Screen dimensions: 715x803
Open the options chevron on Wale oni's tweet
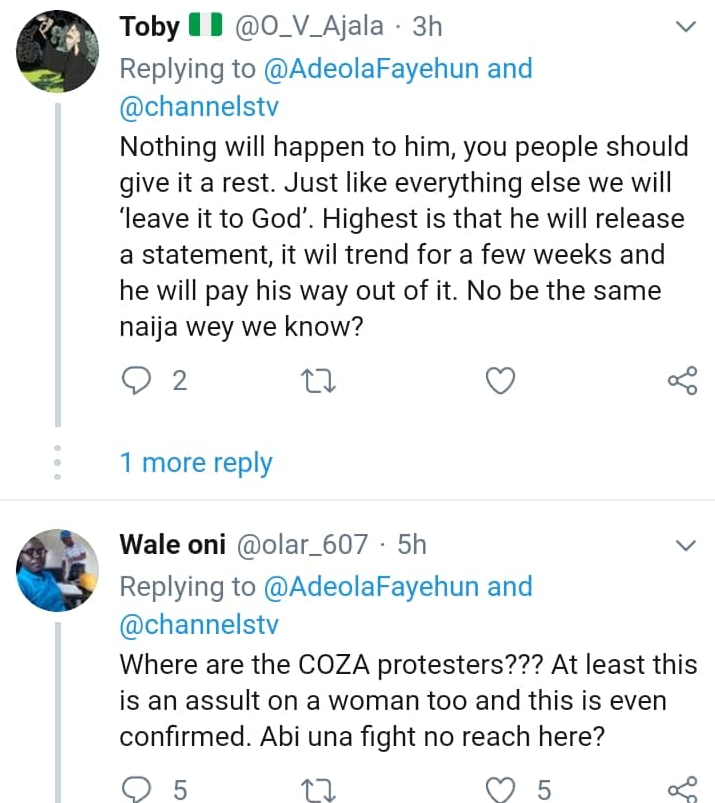(x=686, y=546)
